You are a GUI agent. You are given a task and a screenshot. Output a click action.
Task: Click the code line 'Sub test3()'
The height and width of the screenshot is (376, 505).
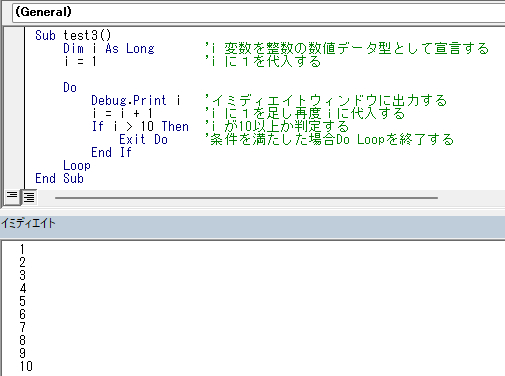pos(73,35)
